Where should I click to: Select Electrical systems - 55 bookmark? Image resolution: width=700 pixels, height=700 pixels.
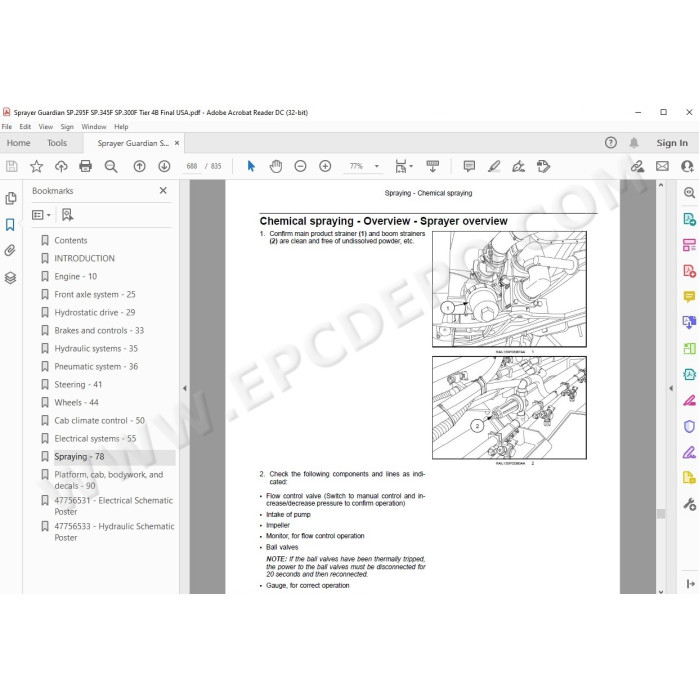pos(95,438)
